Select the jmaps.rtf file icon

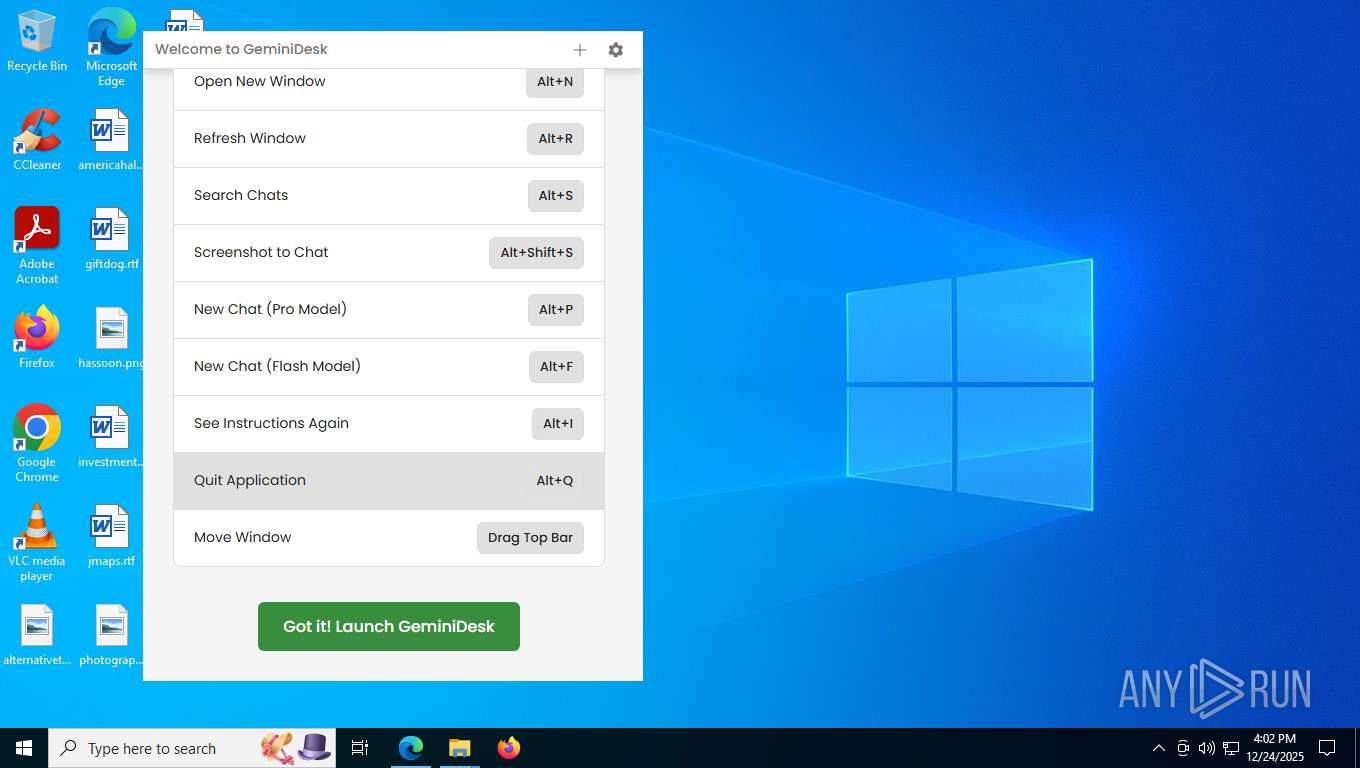pyautogui.click(x=111, y=536)
